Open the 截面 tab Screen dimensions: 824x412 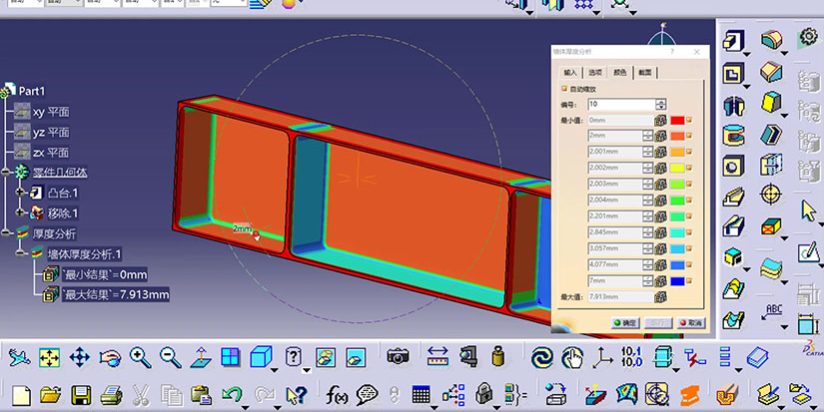point(645,72)
